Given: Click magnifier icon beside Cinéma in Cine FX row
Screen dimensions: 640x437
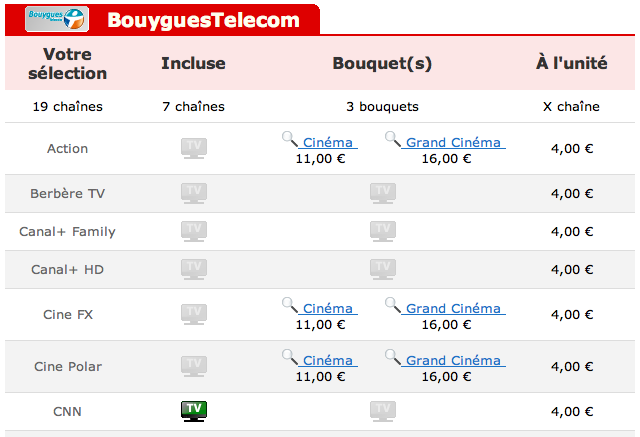Looking at the screenshot, I should pyautogui.click(x=290, y=305).
